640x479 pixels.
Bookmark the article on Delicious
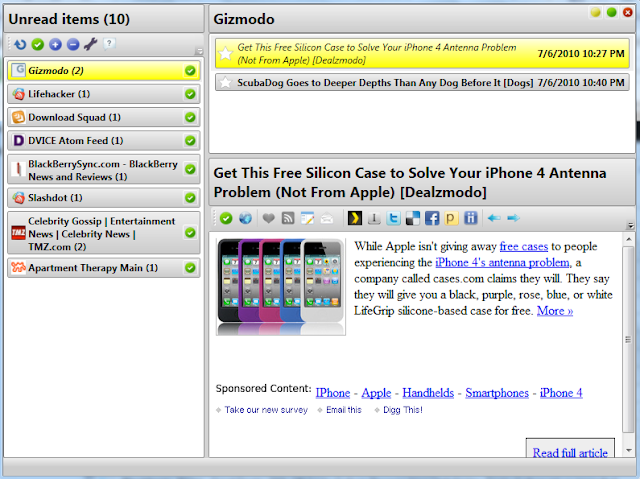click(412, 218)
